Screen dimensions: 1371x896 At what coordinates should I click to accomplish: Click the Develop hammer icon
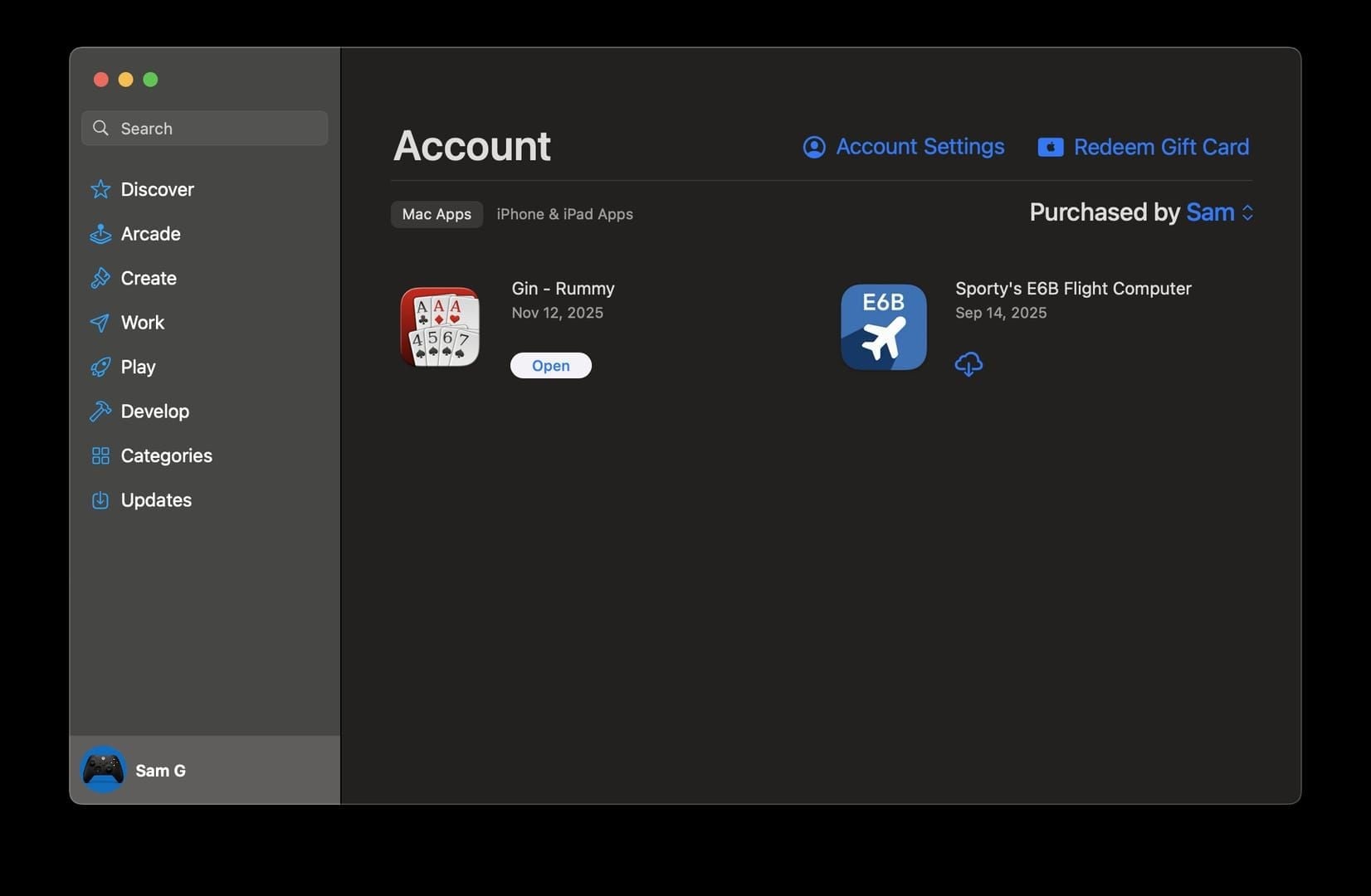(x=100, y=411)
